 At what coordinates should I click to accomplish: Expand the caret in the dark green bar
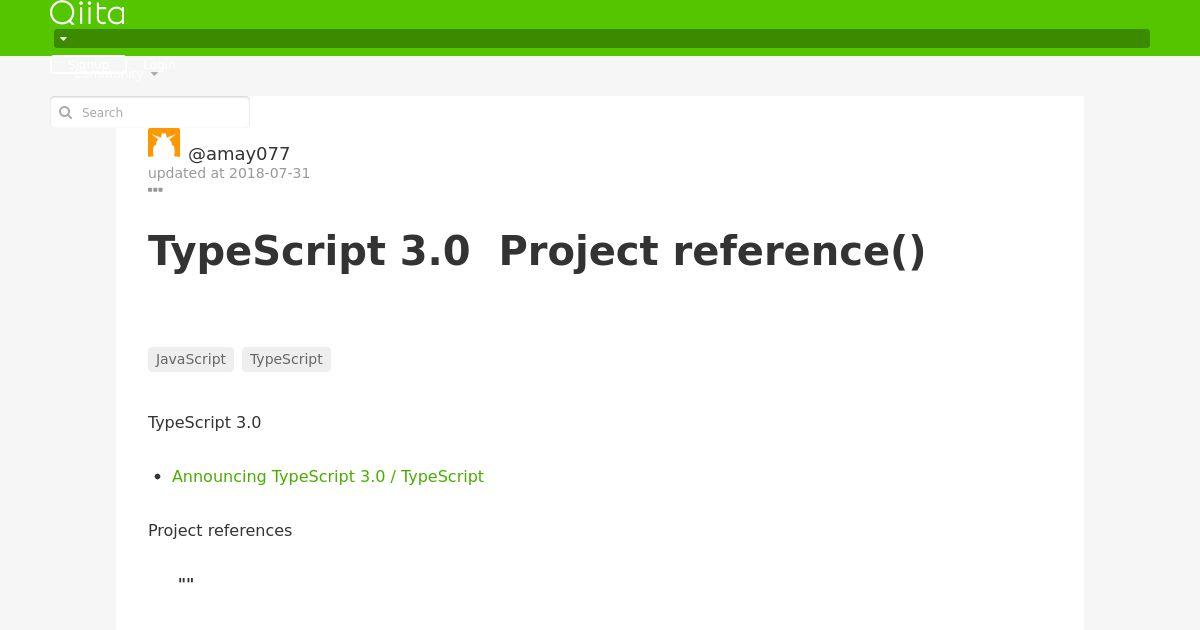(x=63, y=39)
